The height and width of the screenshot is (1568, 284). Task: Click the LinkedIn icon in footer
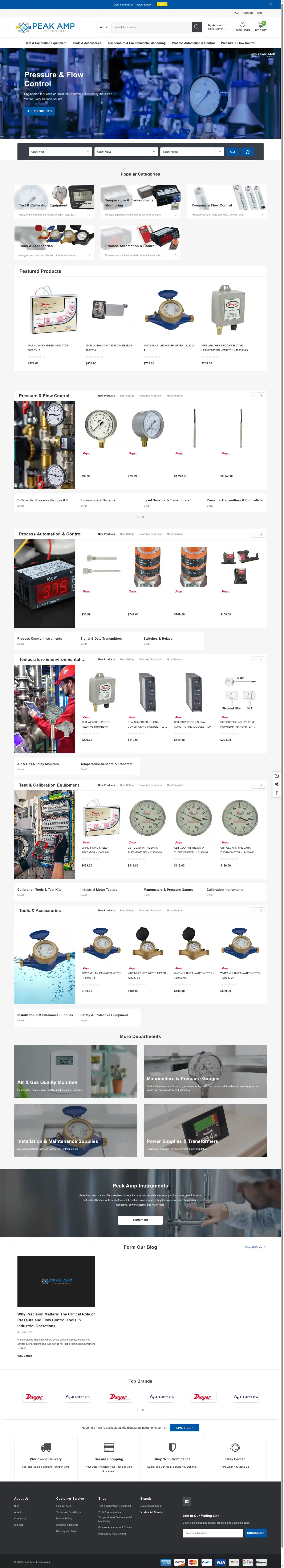[x=187, y=1502]
